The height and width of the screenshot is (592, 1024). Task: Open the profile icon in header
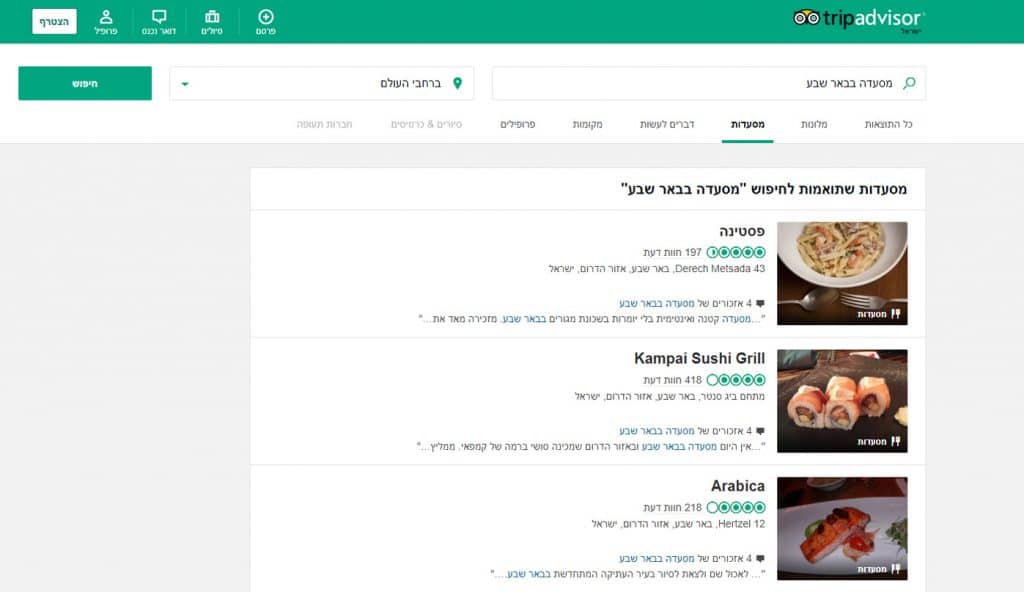click(106, 17)
